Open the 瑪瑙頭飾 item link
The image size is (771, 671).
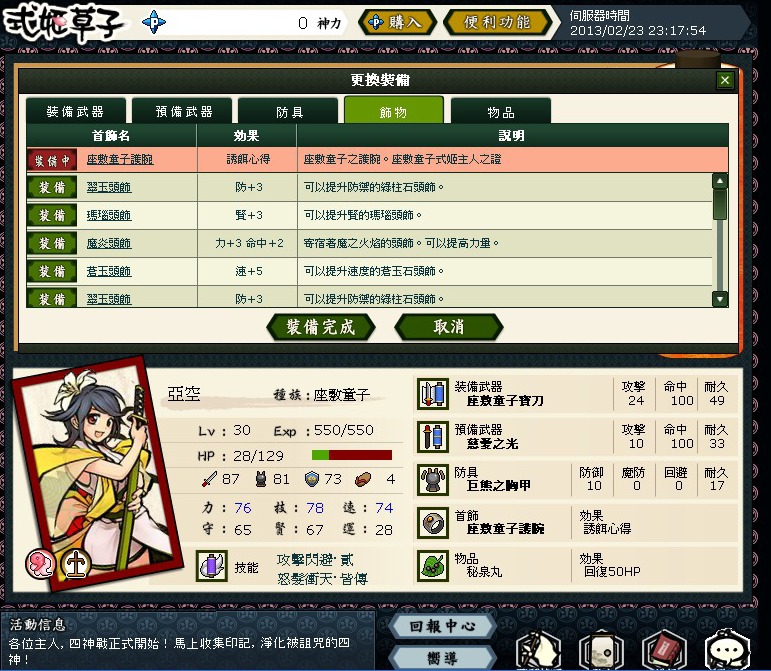coord(109,215)
